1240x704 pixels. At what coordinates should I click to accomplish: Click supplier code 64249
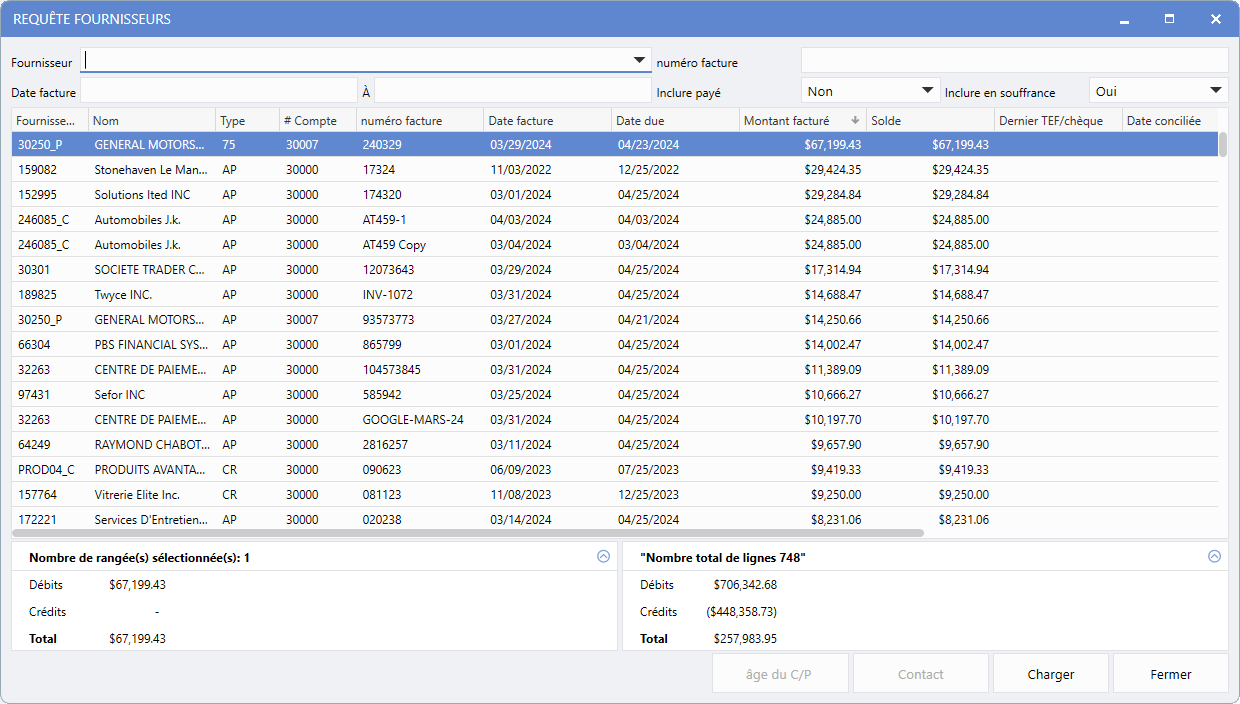click(34, 445)
